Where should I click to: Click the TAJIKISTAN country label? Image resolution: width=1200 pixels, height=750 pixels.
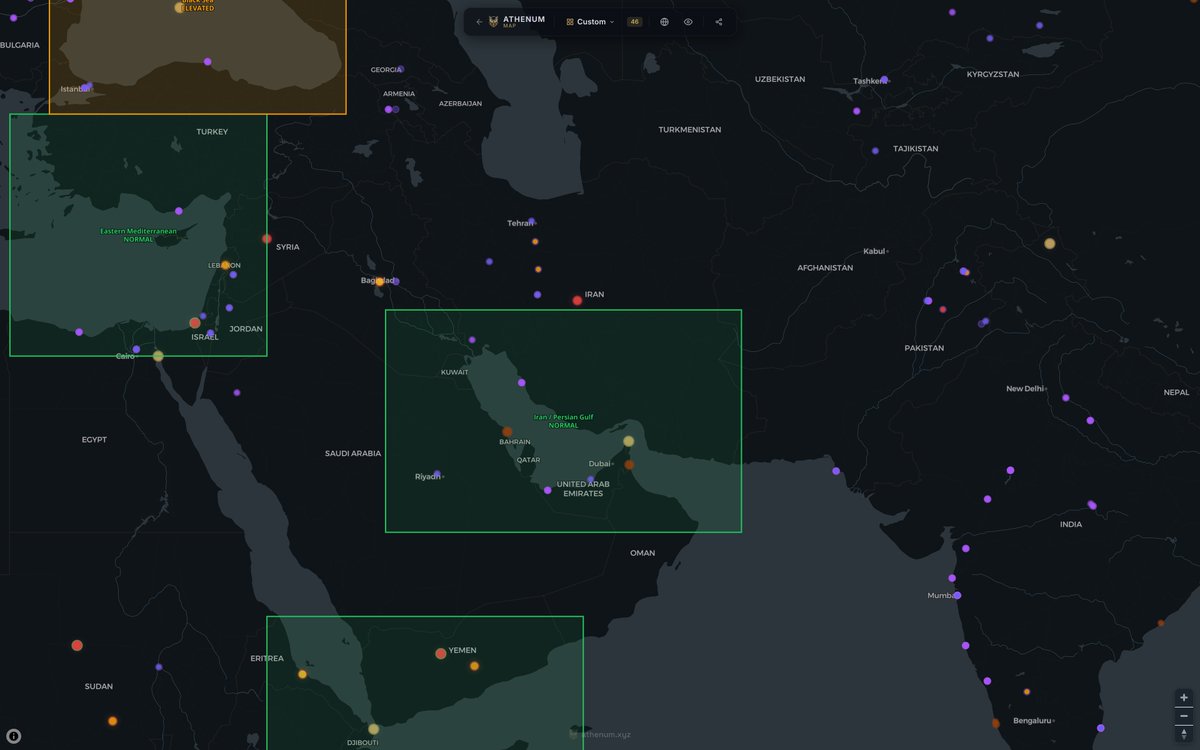916,149
